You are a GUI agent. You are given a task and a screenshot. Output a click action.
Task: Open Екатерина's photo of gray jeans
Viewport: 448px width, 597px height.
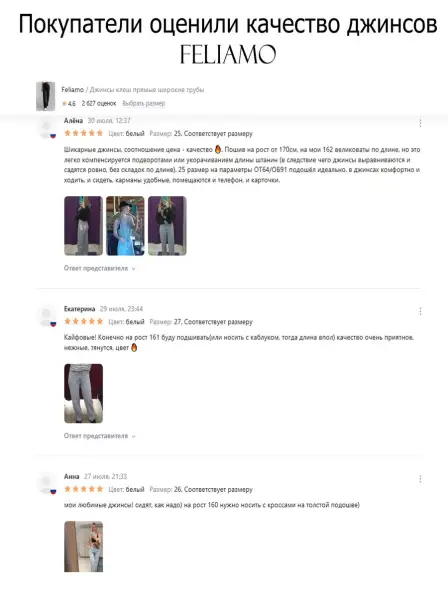click(x=83, y=393)
